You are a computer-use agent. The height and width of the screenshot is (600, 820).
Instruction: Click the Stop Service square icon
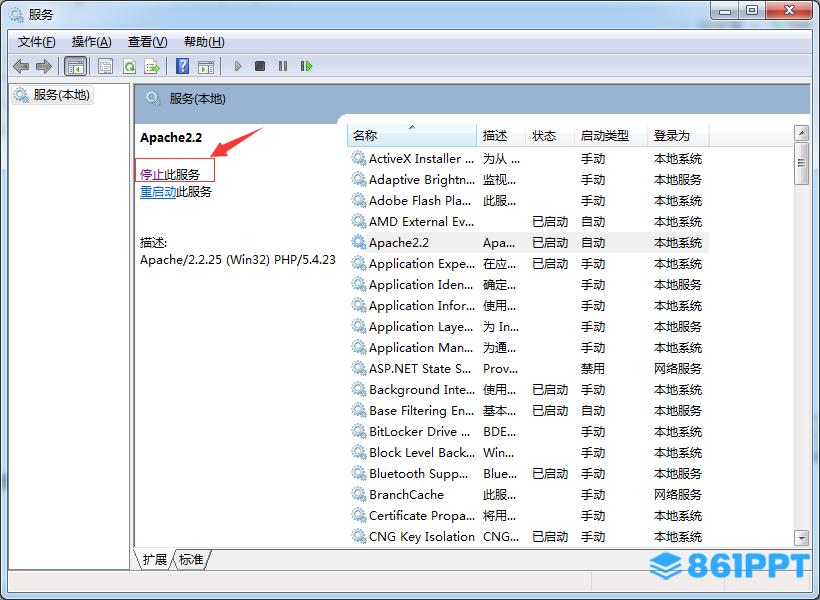(x=260, y=66)
